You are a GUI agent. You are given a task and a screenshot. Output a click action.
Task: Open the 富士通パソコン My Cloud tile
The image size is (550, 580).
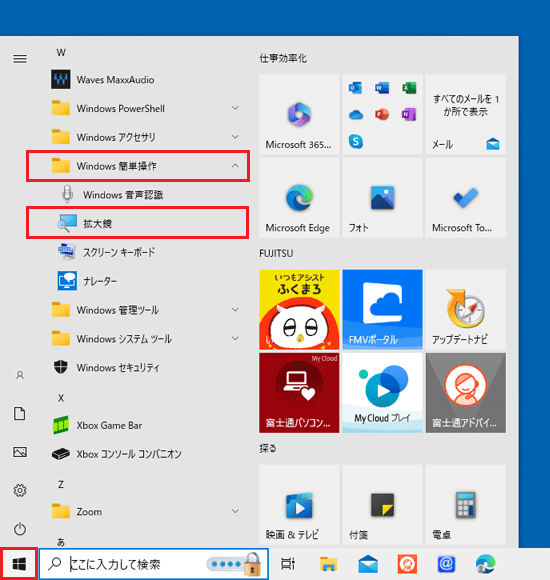[x=299, y=393]
